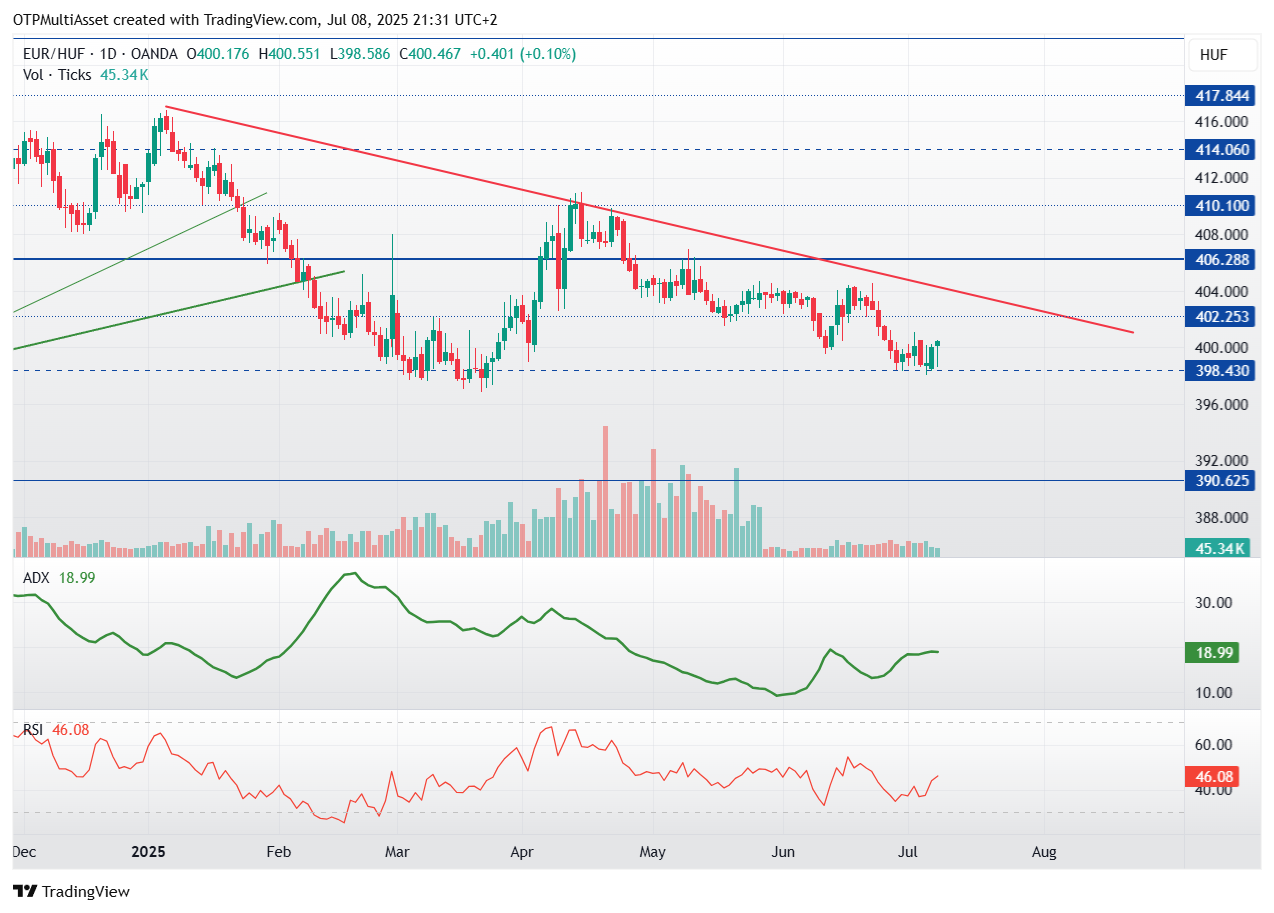Click the 2025 label on time axis
Viewport: 1274px width, 913px height.
[x=148, y=853]
